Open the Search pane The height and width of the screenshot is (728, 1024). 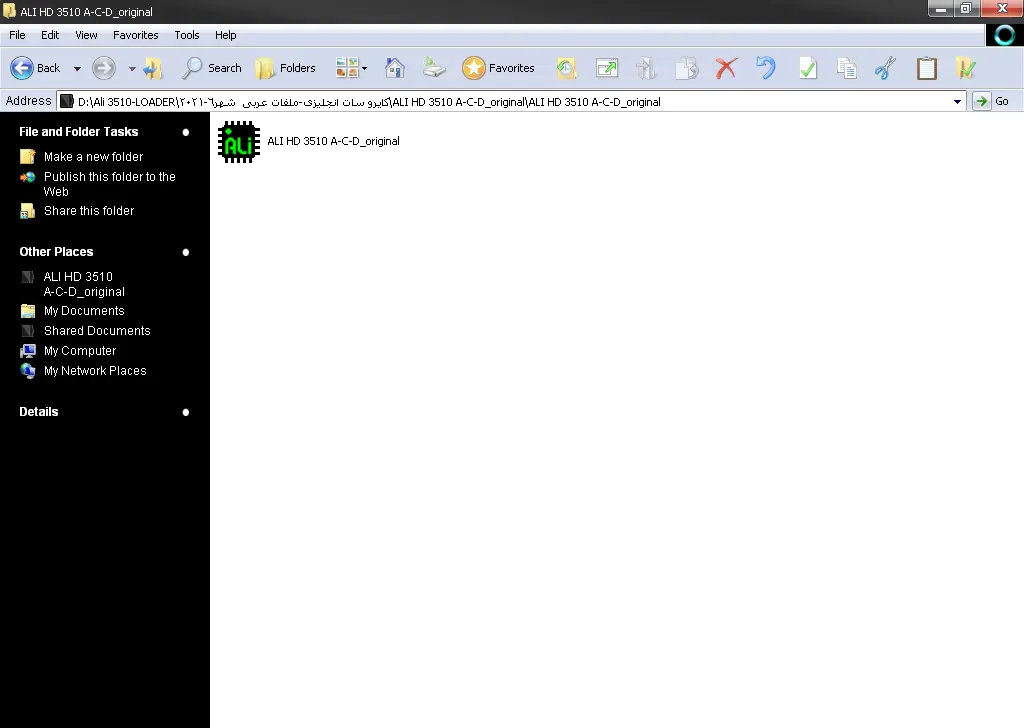[212, 68]
